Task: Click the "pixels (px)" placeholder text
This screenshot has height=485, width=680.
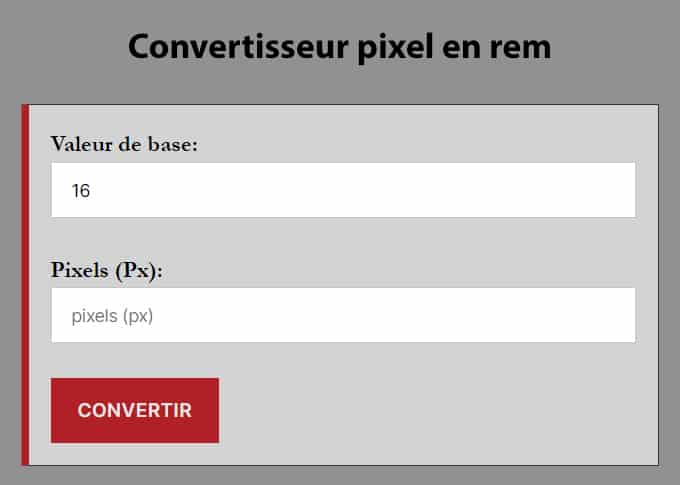Action: (x=112, y=316)
